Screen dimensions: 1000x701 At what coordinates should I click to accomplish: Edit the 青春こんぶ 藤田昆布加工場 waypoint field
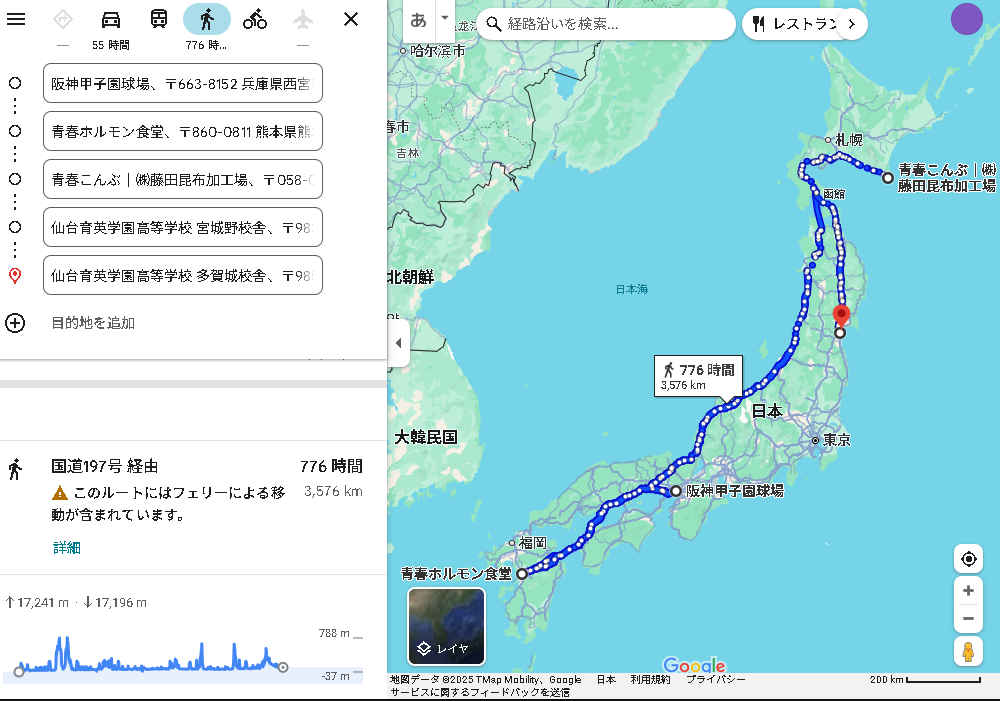pyautogui.click(x=183, y=179)
